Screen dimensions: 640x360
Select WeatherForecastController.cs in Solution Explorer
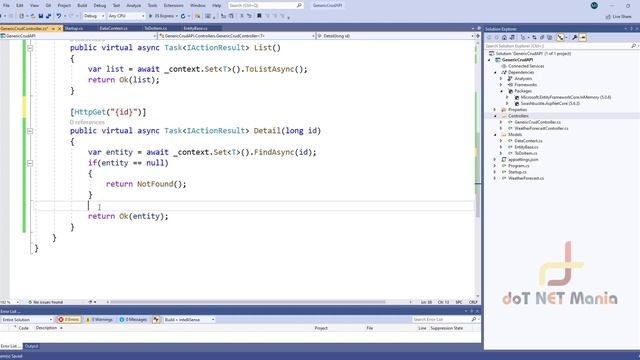[x=541, y=129]
